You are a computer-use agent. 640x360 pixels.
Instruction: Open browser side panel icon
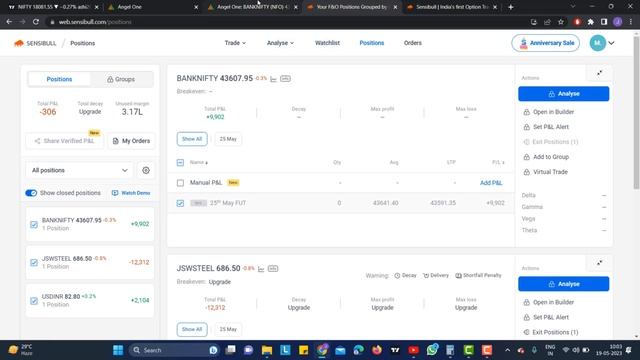coord(604,22)
